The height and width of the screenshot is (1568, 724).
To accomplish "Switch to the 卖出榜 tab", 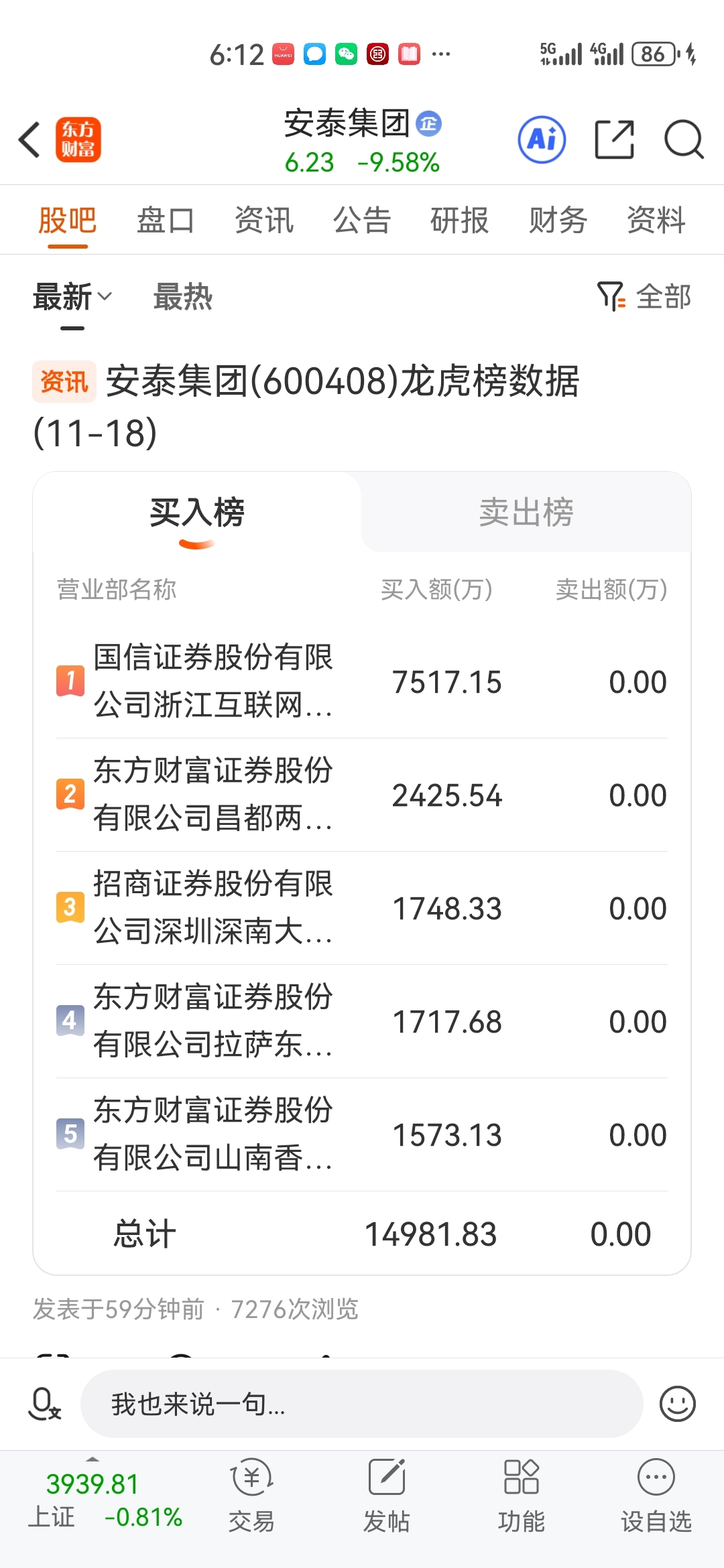I will coord(526,513).
